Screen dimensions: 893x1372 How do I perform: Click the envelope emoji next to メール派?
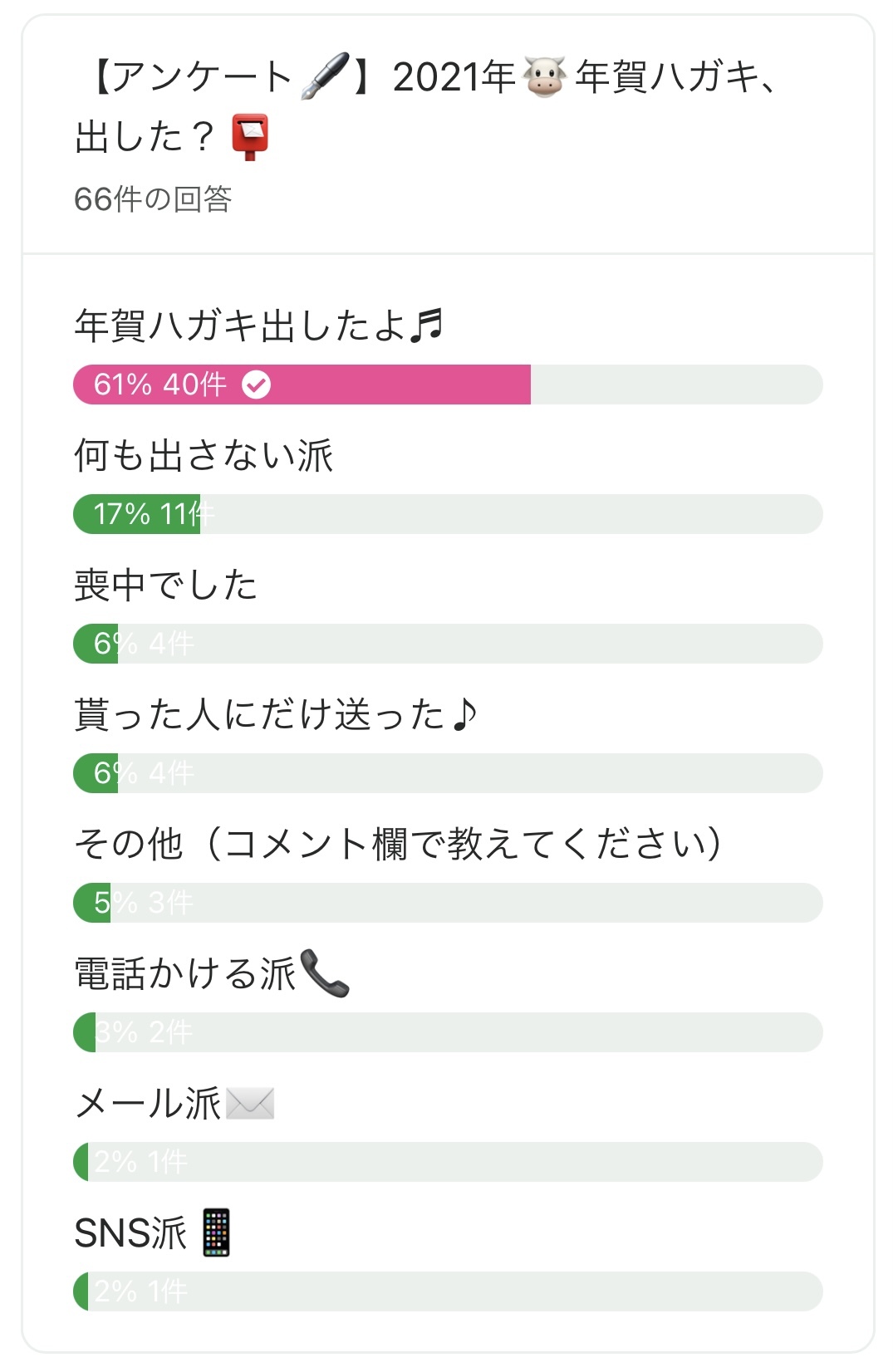(x=250, y=1103)
